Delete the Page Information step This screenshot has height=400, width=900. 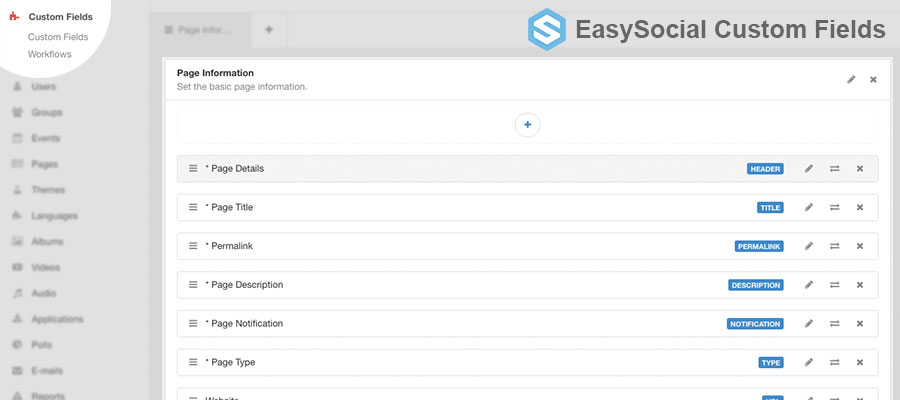(x=873, y=80)
